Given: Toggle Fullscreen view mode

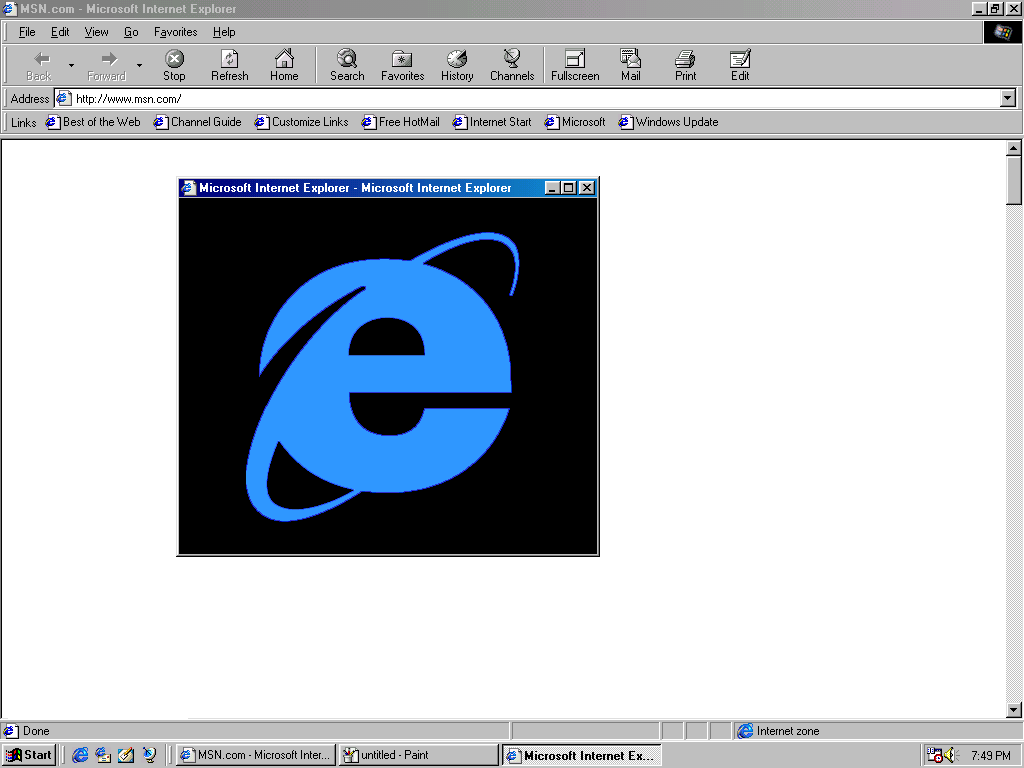Looking at the screenshot, I should tap(575, 65).
